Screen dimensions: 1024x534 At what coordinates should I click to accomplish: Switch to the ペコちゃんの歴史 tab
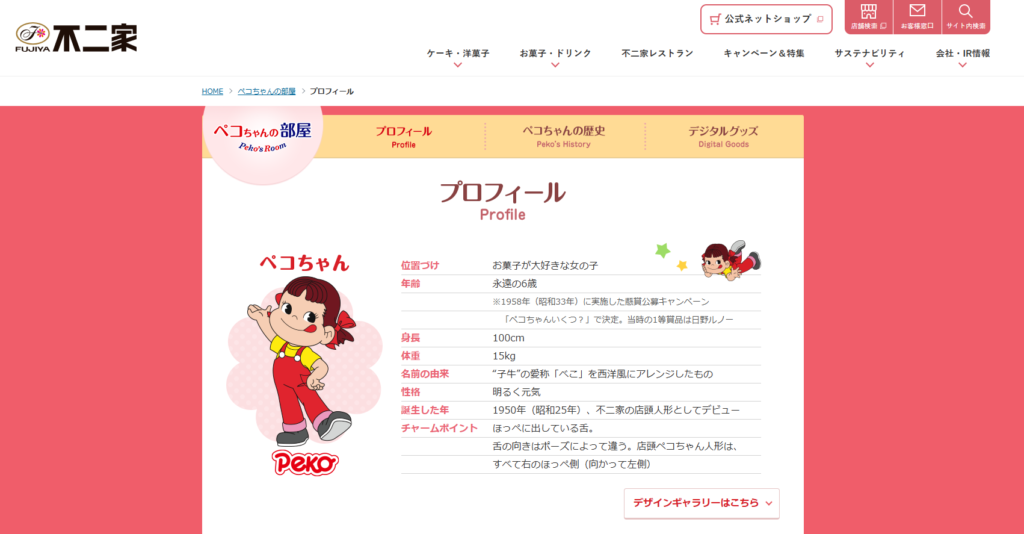563,136
